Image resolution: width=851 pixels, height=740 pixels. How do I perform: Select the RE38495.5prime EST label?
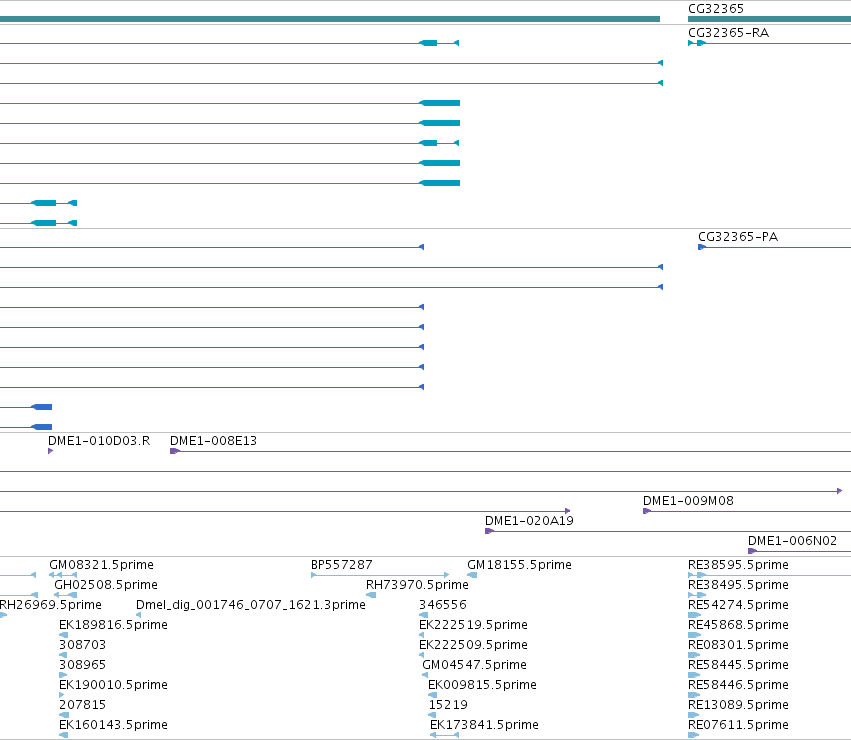point(738,585)
